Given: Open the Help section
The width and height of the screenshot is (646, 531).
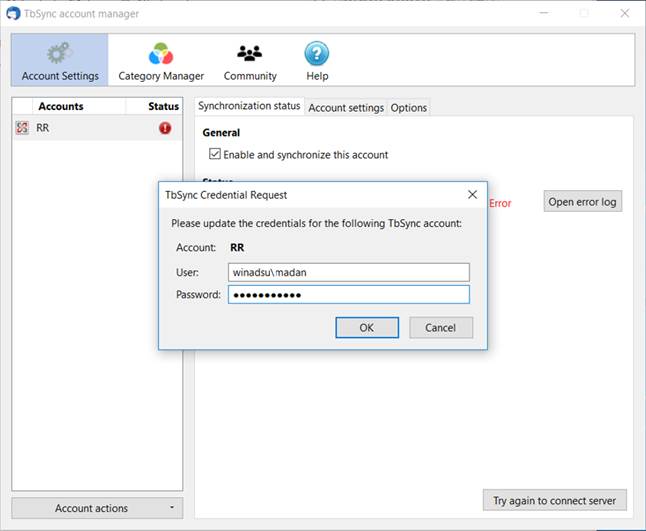Looking at the screenshot, I should pos(317,61).
